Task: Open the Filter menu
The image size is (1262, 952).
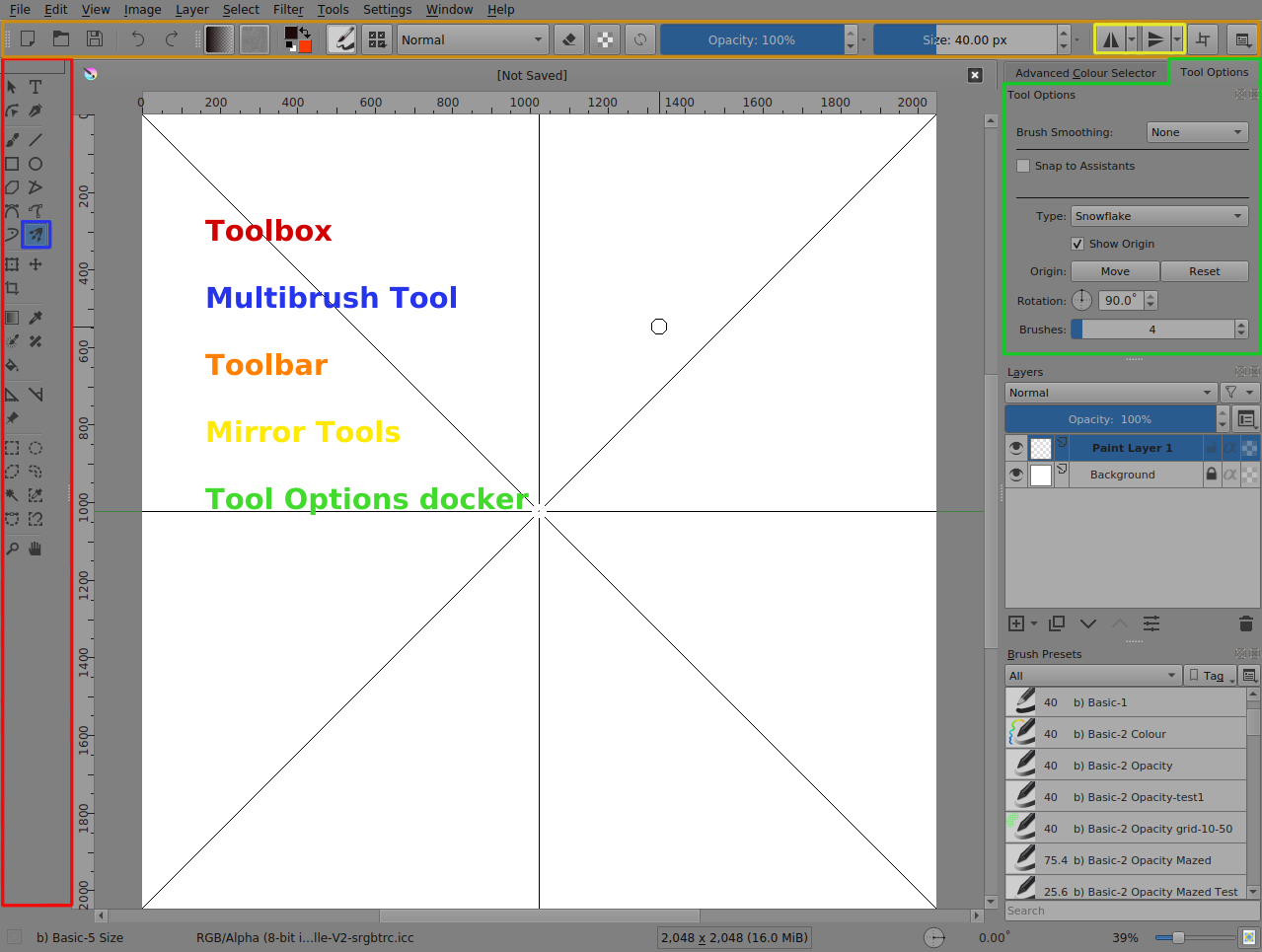Action: pyautogui.click(x=288, y=10)
